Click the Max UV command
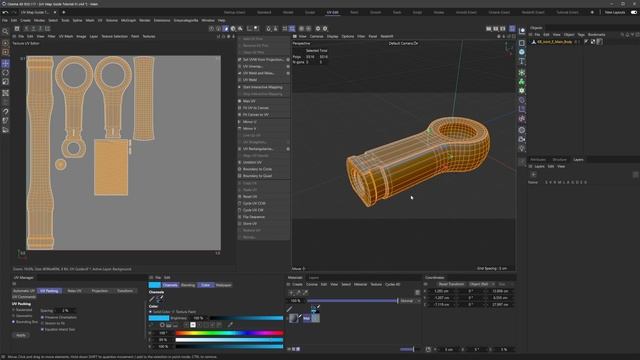 point(249,101)
